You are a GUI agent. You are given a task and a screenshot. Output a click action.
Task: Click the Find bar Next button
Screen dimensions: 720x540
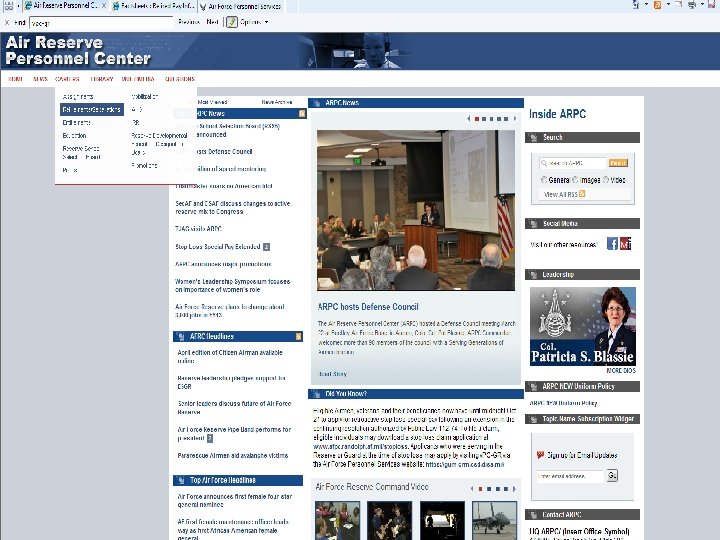click(212, 22)
